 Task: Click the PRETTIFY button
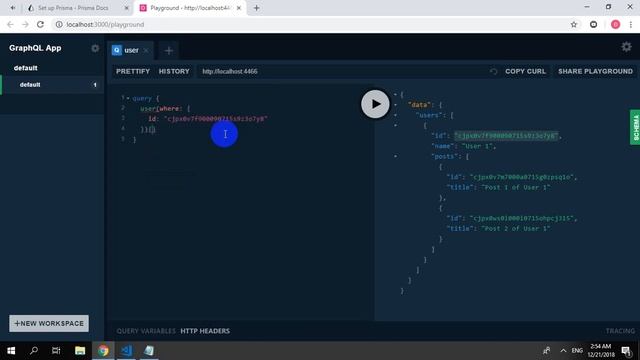(x=133, y=71)
